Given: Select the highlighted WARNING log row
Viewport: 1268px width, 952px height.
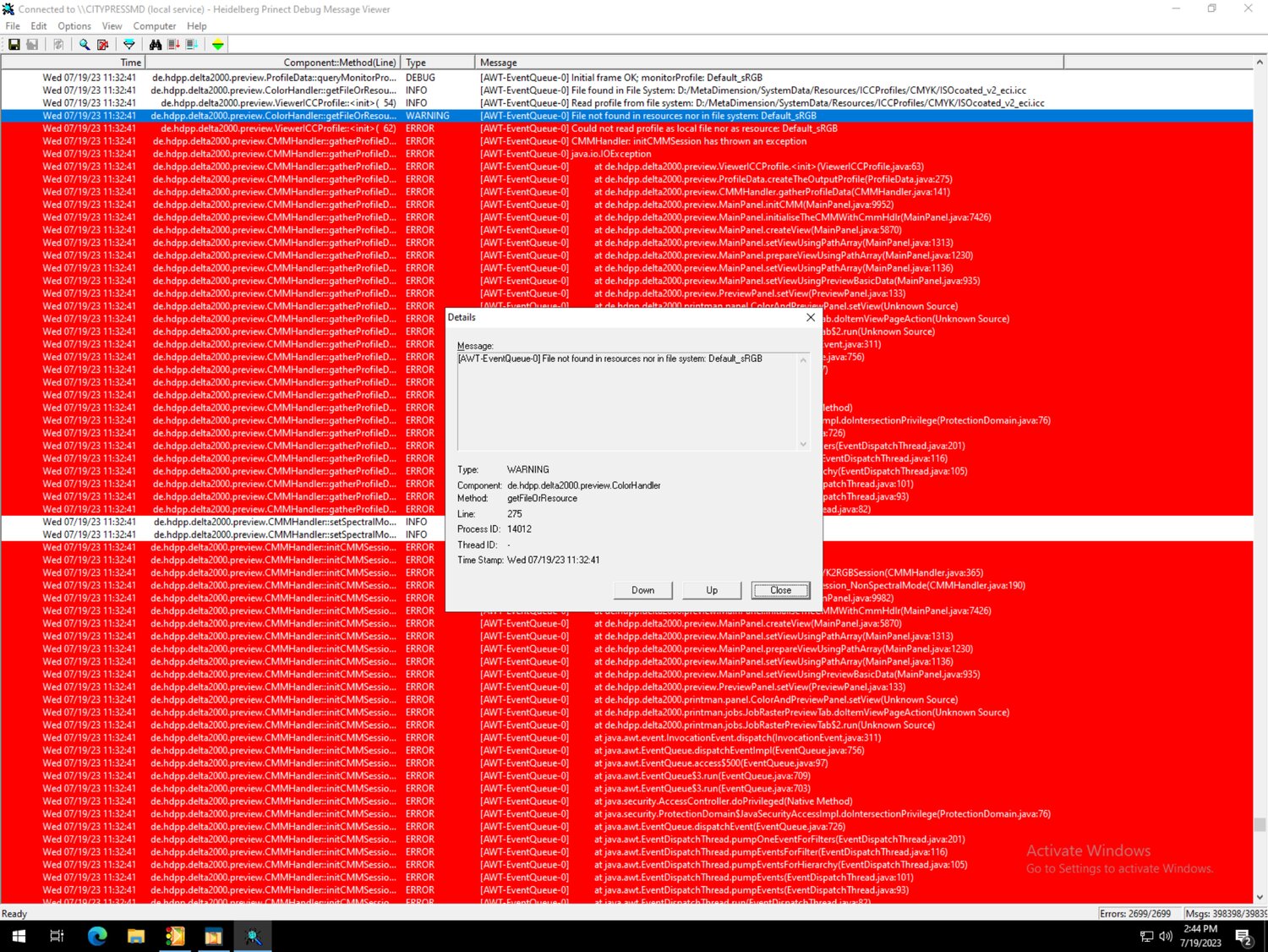Looking at the screenshot, I should (627, 116).
